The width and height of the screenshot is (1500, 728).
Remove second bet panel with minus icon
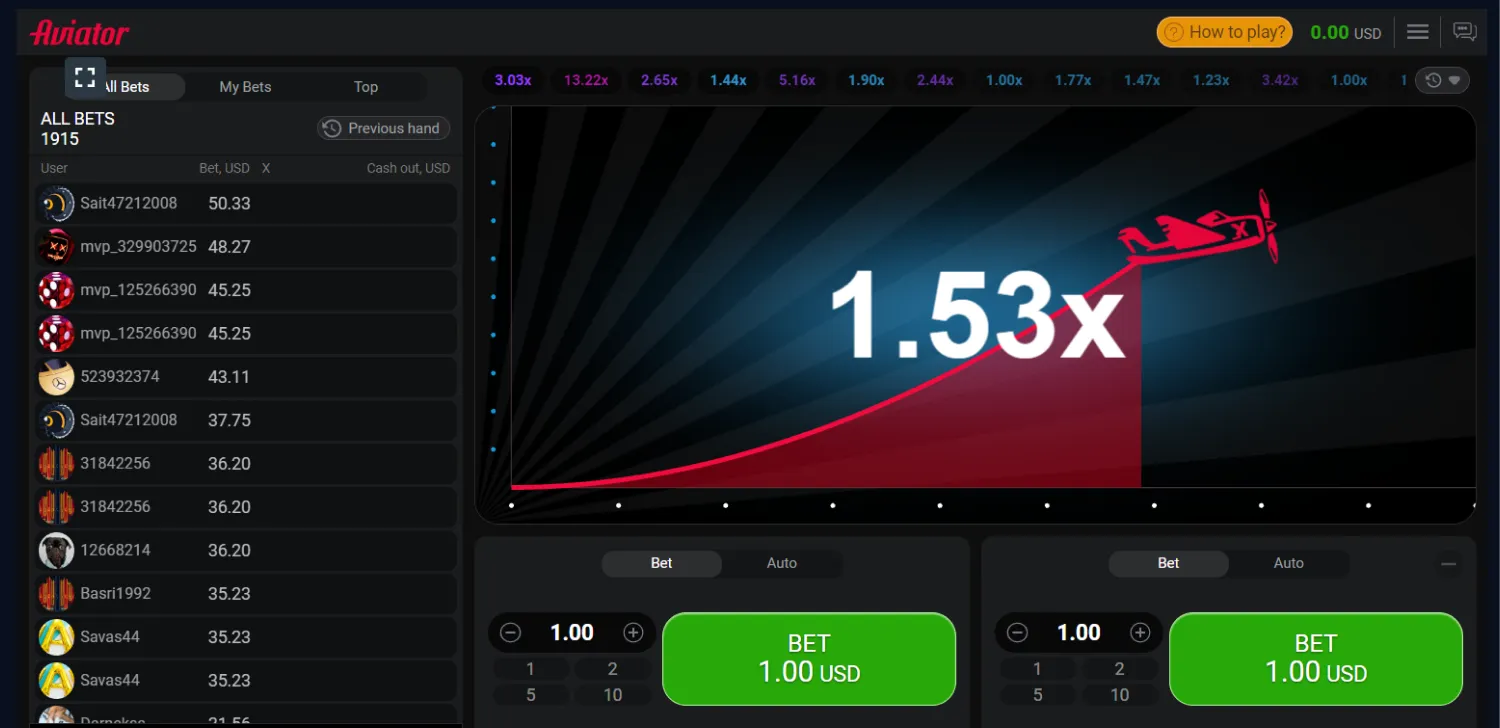[1448, 564]
